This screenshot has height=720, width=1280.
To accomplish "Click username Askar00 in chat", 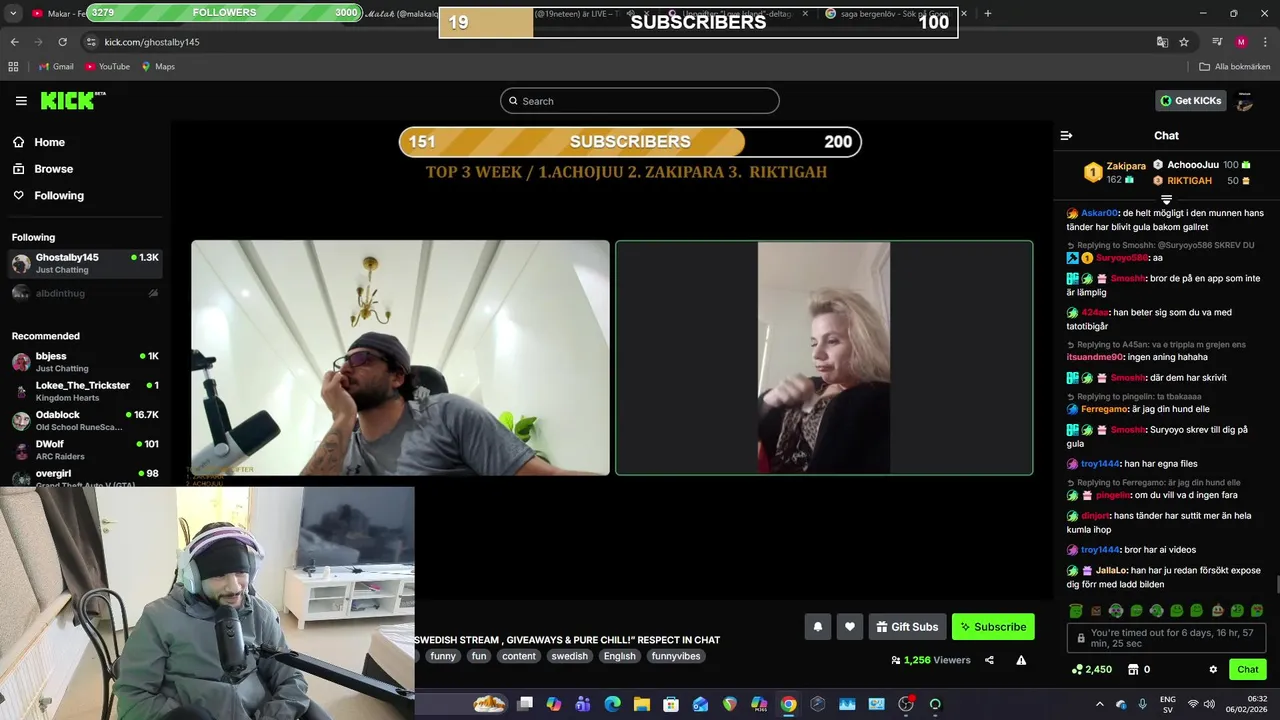I will (1099, 213).
